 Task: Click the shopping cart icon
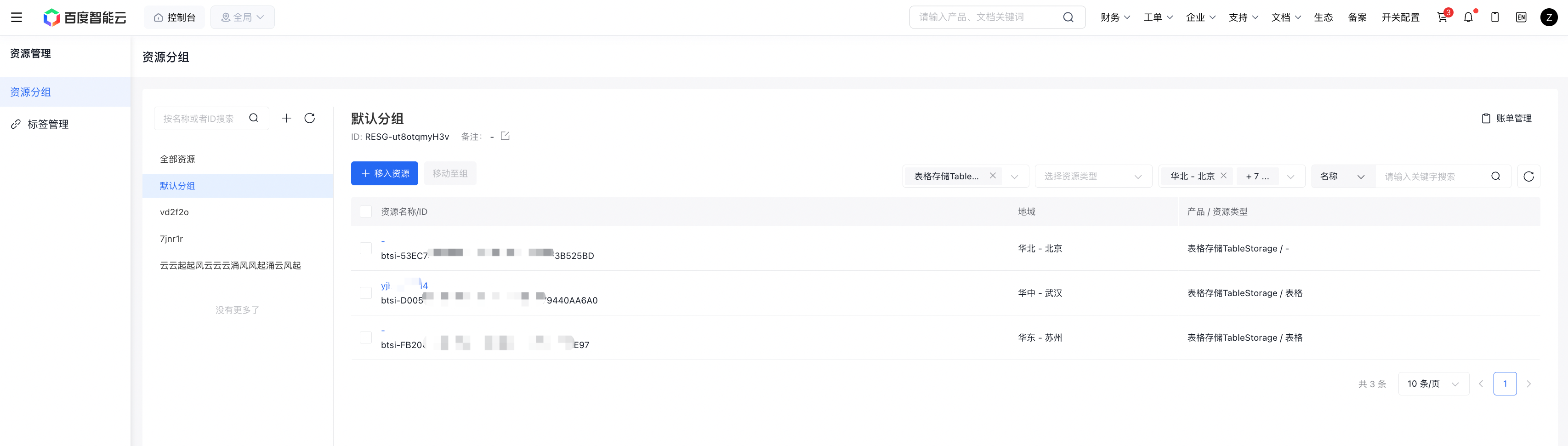(x=1442, y=17)
